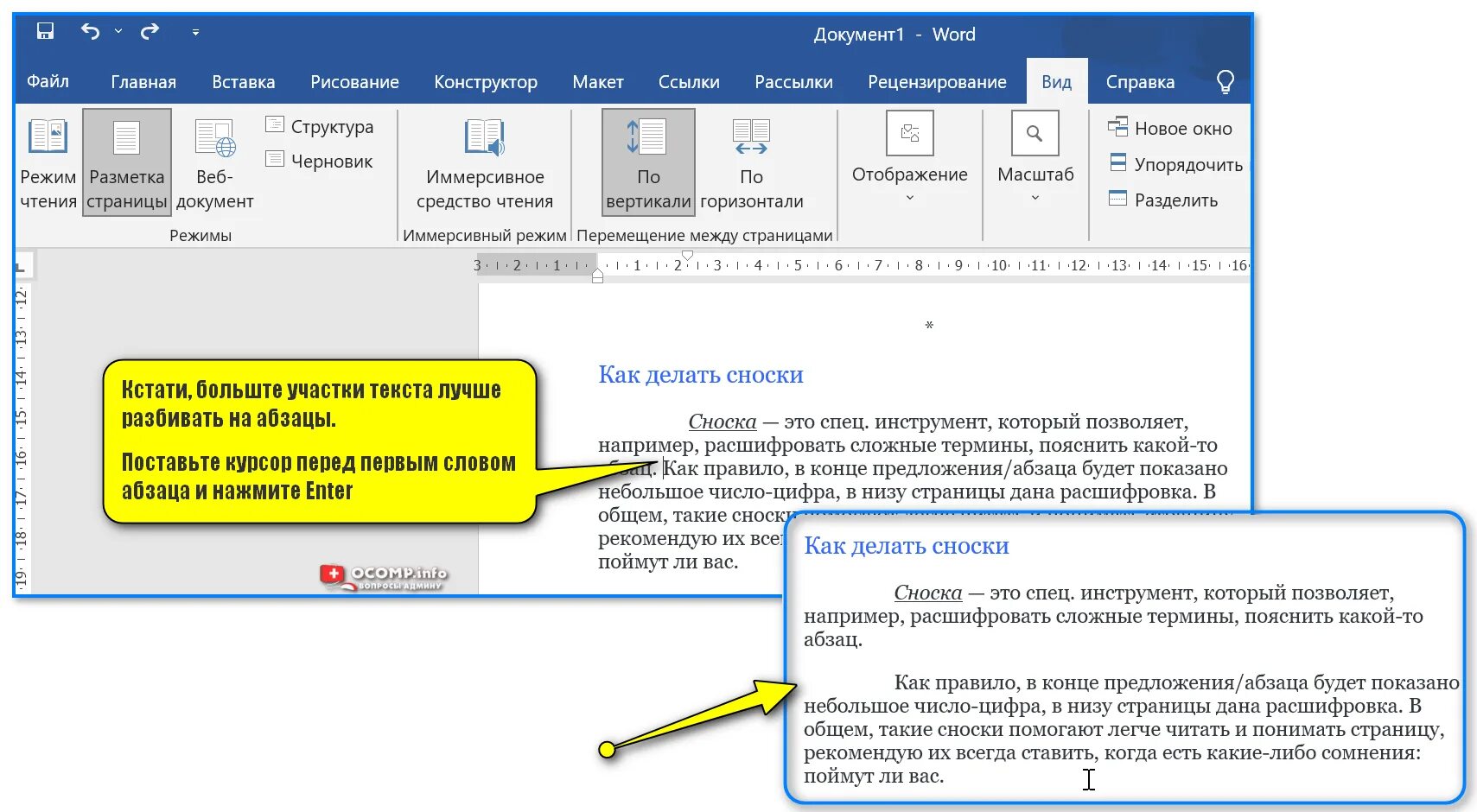The width and height of the screenshot is (1477, 812).
Task: Click the left indent marker on ruler
Action: pyautogui.click(x=597, y=276)
